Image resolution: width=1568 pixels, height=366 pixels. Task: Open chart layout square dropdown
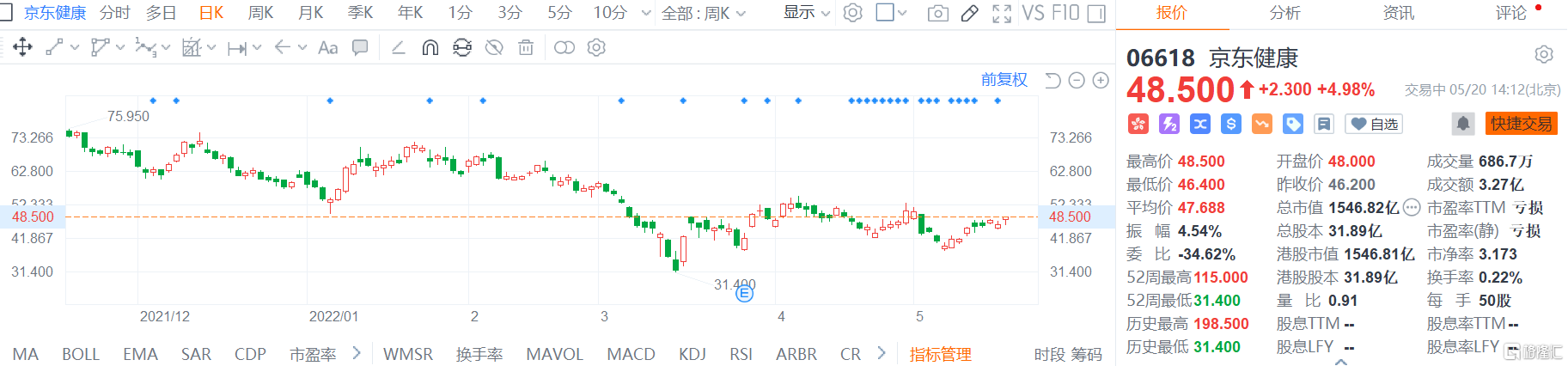click(901, 13)
